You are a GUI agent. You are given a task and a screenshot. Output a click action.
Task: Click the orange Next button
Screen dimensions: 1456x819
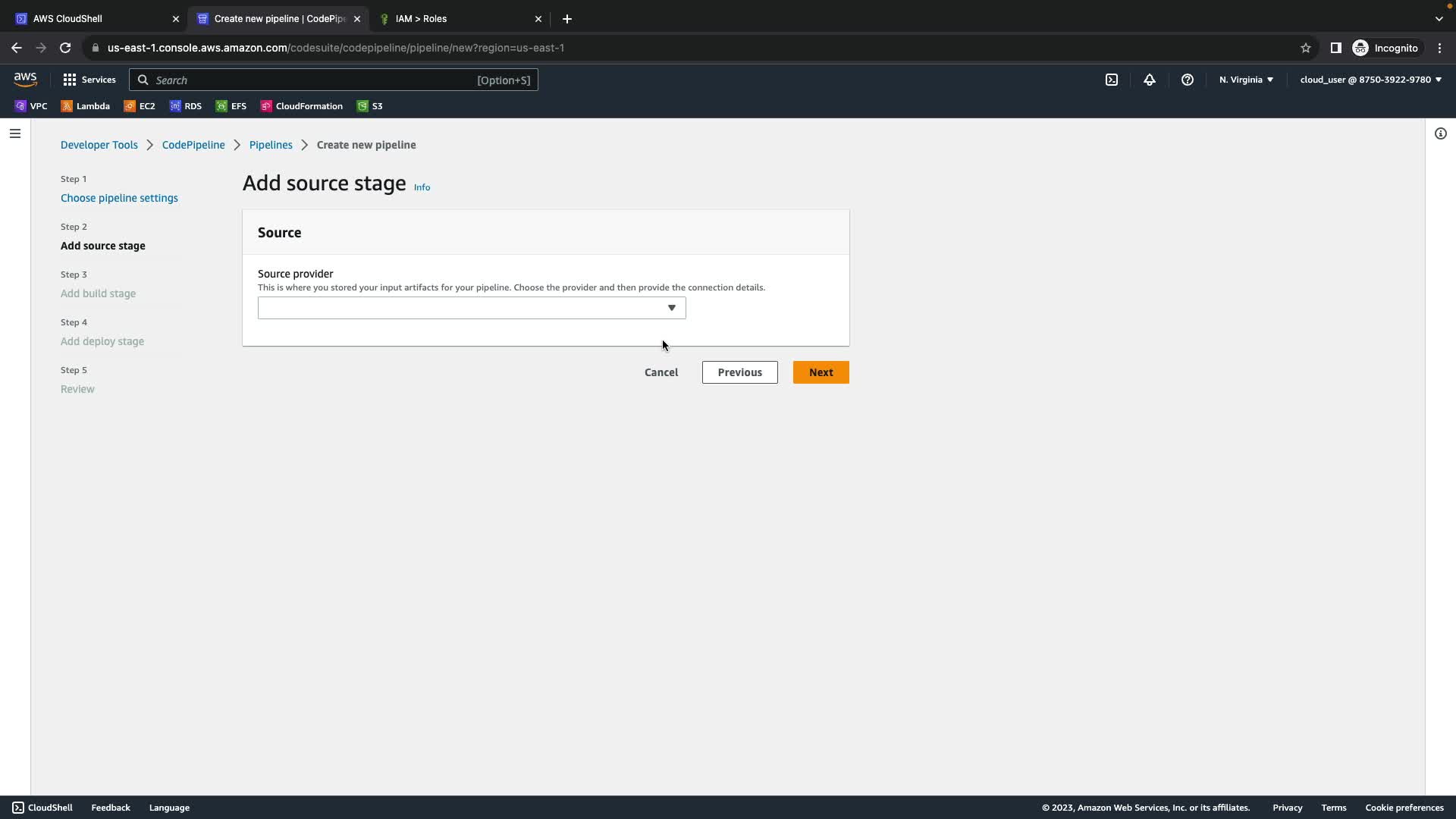point(821,372)
